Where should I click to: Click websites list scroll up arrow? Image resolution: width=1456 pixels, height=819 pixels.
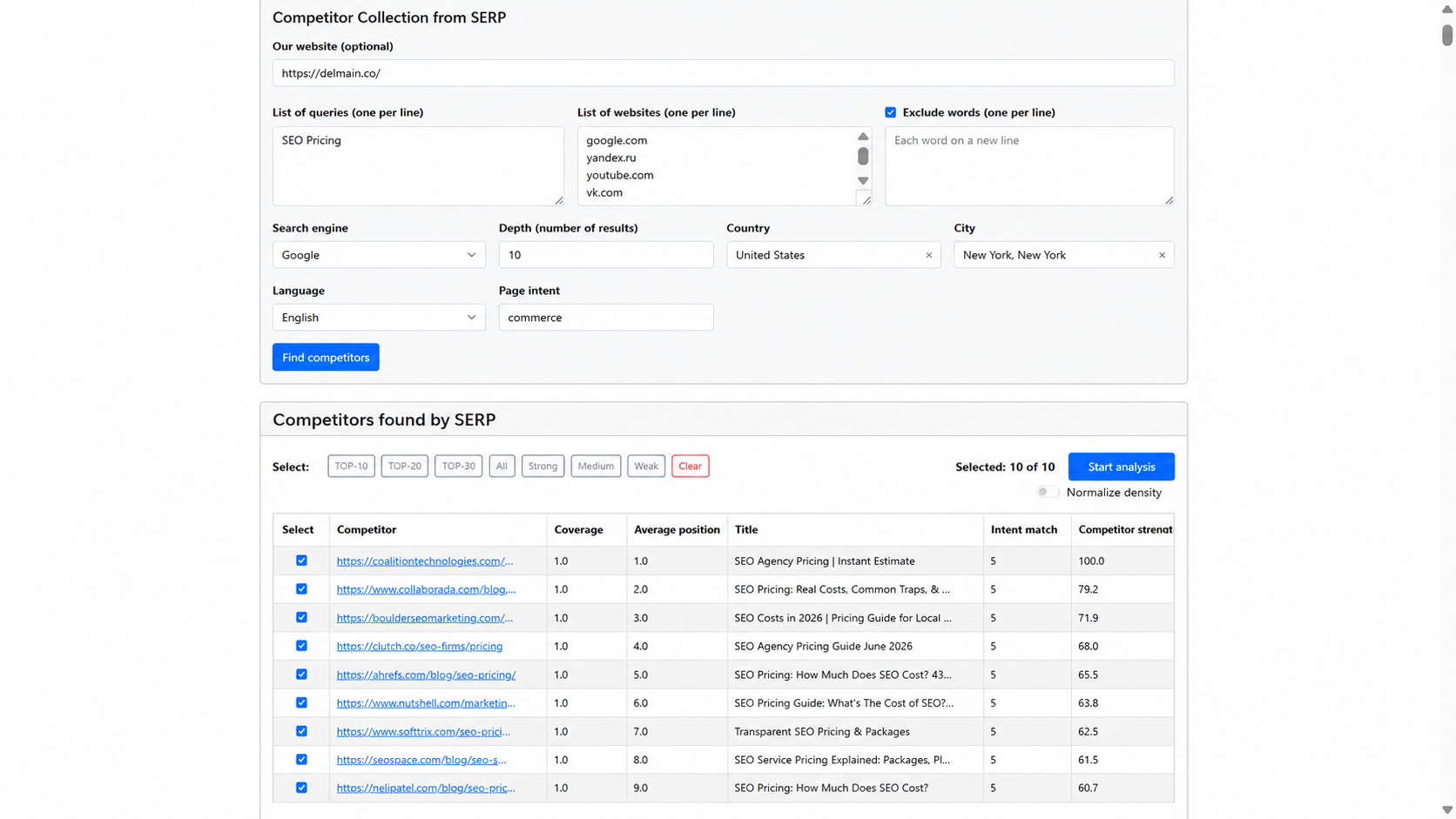863,137
